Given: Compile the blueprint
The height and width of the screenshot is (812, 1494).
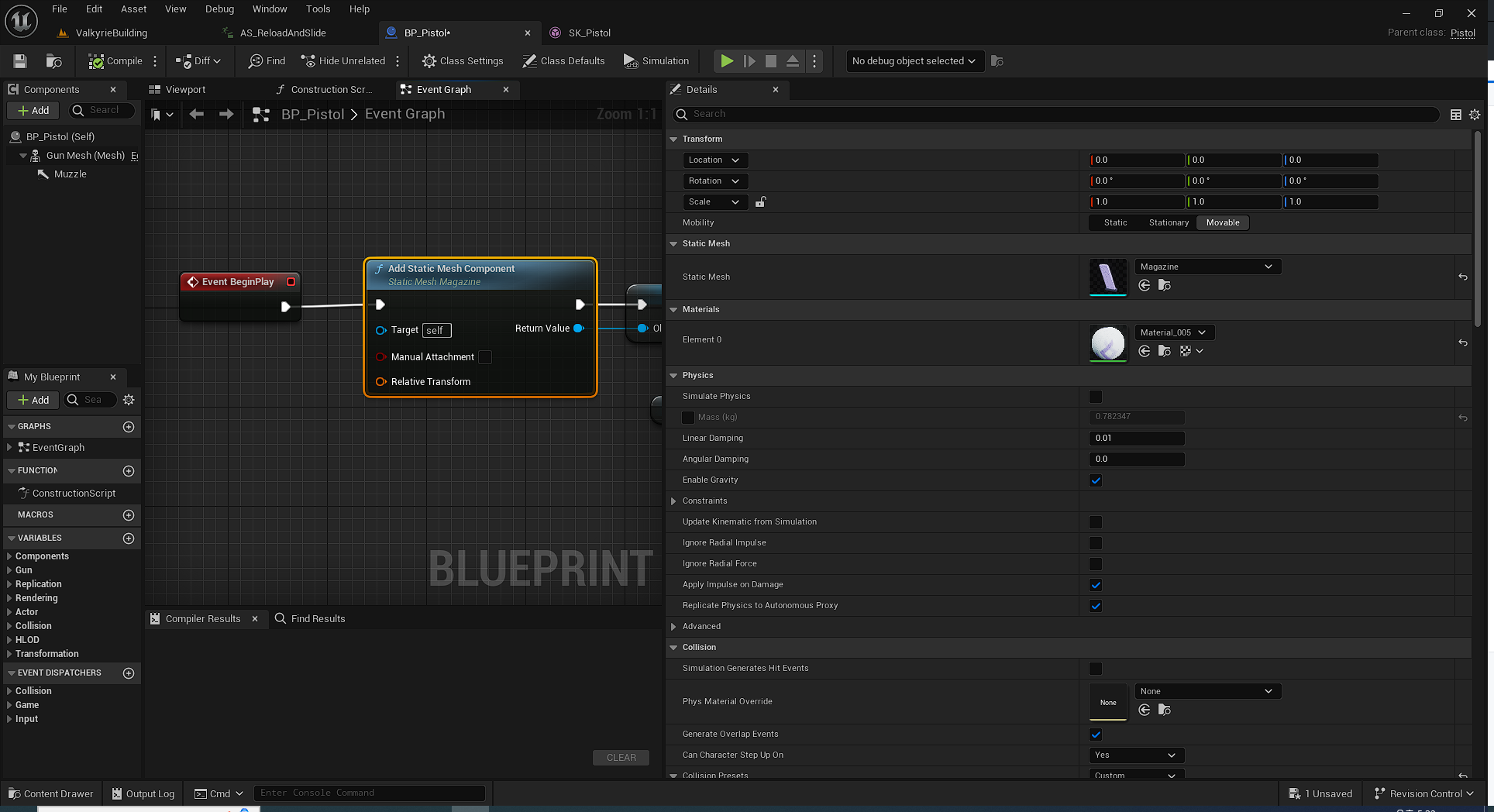Looking at the screenshot, I should point(115,61).
